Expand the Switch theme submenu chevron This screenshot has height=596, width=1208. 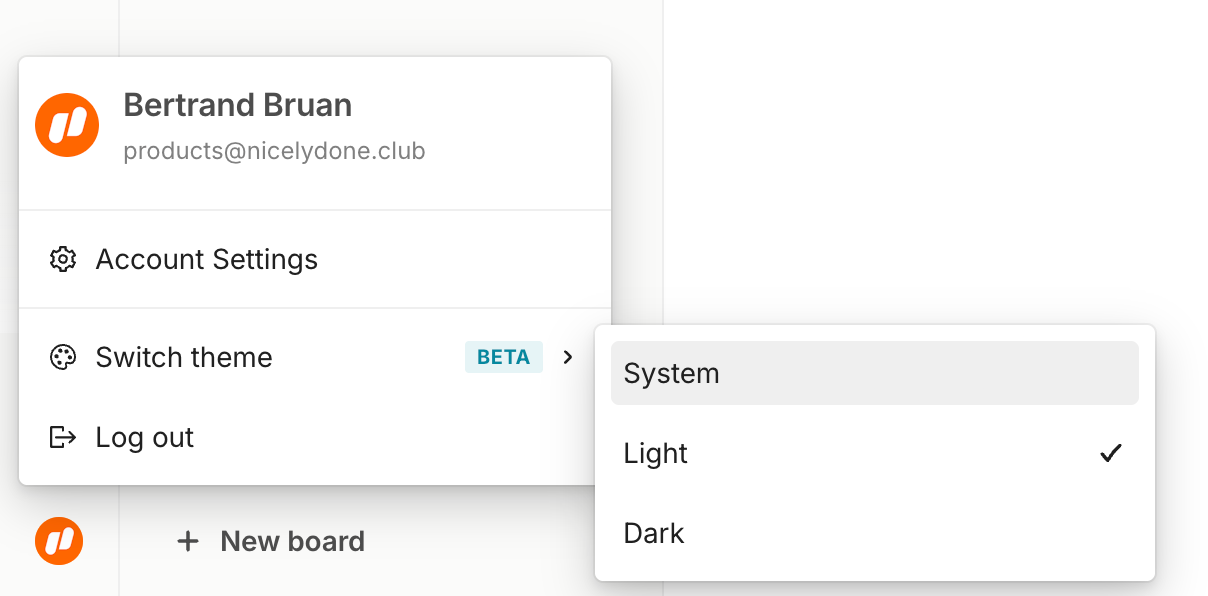coord(568,357)
